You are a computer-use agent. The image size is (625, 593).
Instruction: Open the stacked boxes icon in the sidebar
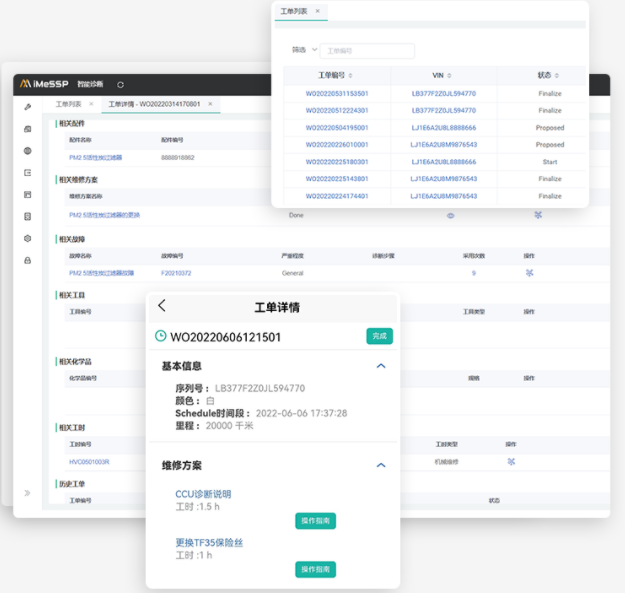pyautogui.click(x=28, y=129)
